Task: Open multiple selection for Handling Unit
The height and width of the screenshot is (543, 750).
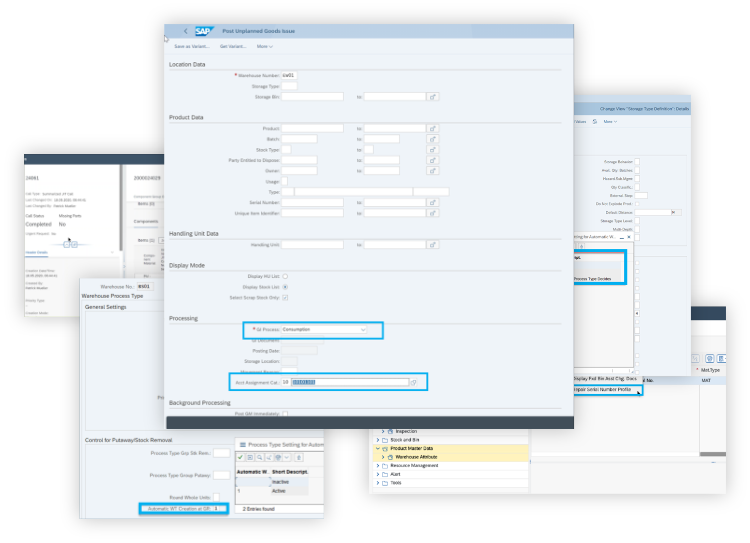Action: (x=432, y=244)
